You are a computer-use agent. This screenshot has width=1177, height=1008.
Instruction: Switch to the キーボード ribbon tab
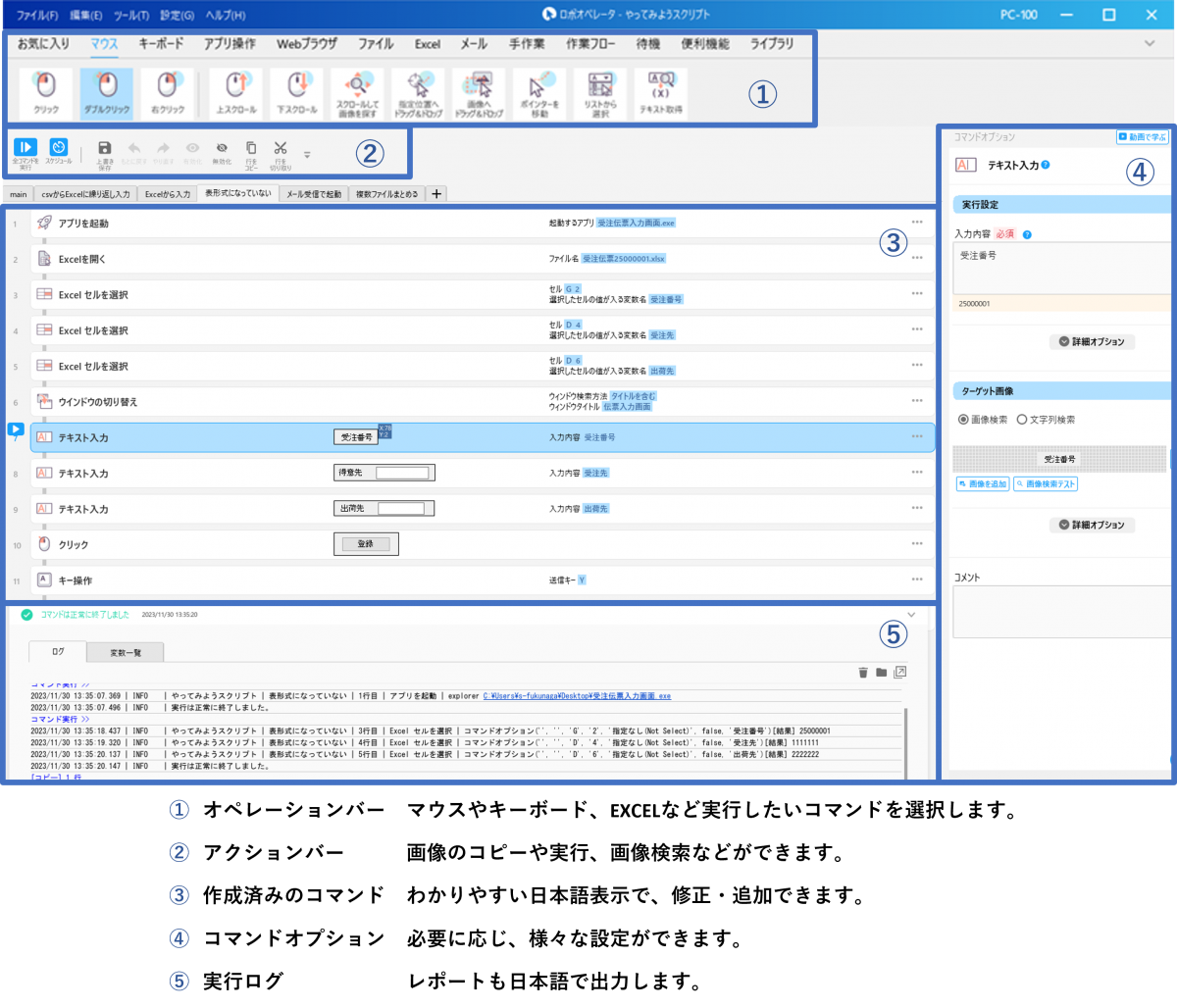click(x=161, y=44)
